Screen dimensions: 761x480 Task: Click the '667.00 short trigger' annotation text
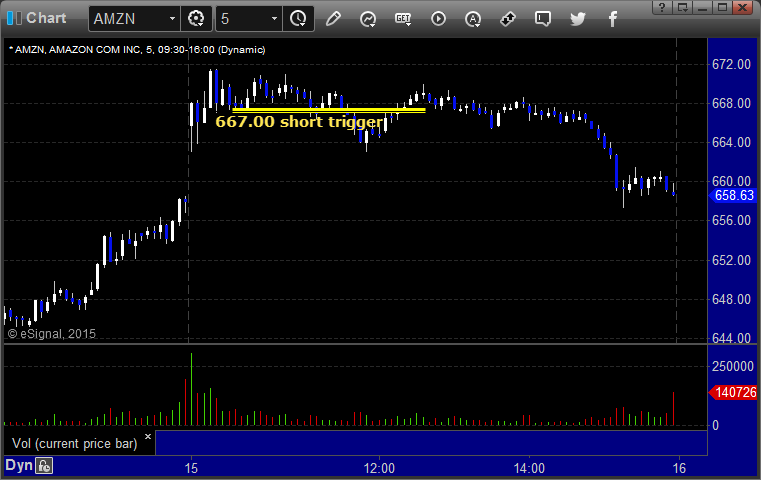point(299,121)
